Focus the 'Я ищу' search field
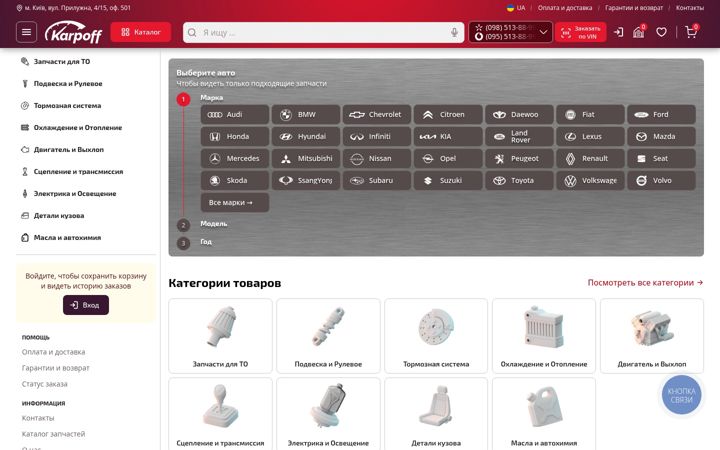The width and height of the screenshot is (720, 450). coord(323,33)
